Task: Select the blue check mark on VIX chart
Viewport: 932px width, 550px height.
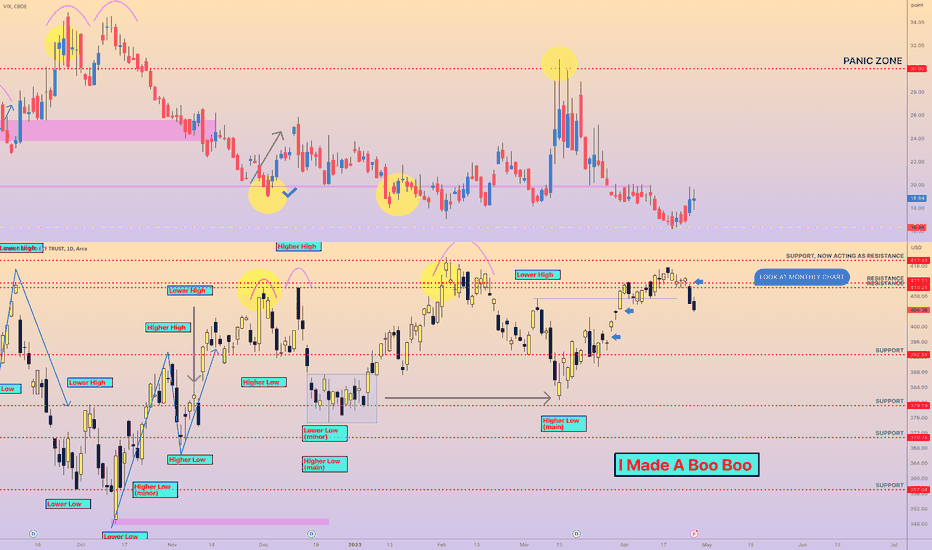Action: point(289,192)
